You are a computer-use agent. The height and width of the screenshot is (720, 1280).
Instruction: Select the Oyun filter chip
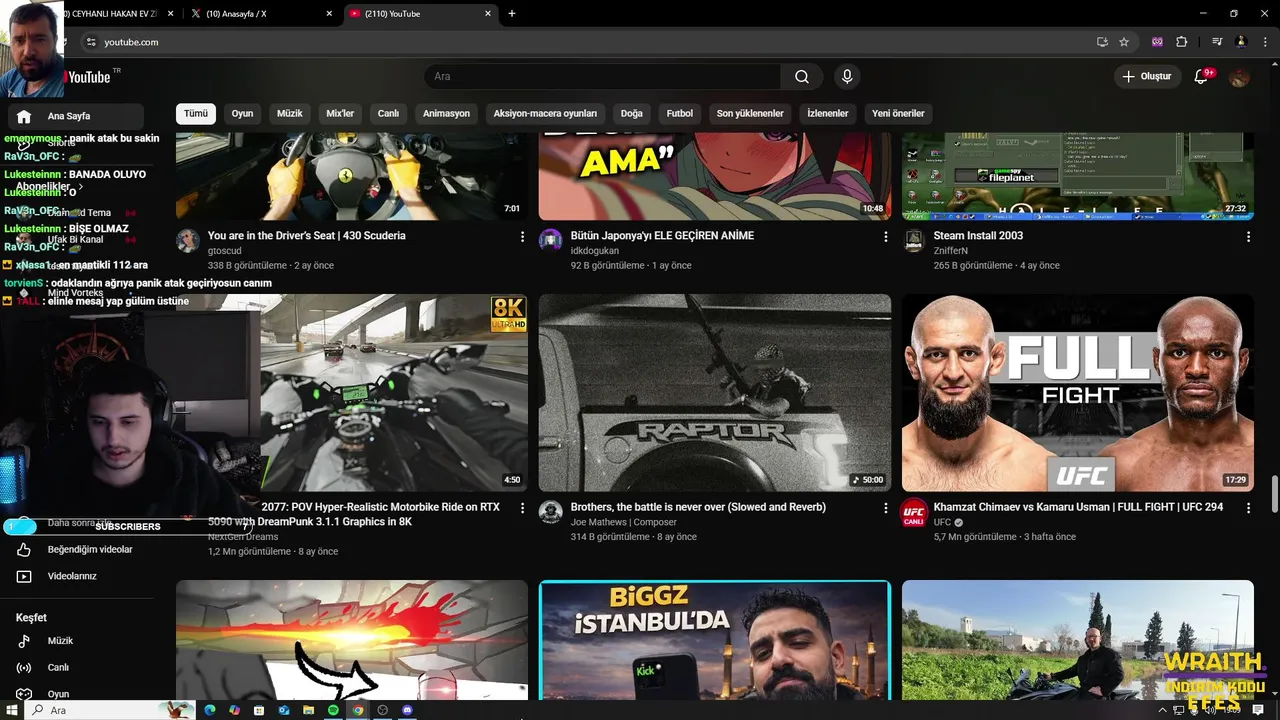[243, 114]
